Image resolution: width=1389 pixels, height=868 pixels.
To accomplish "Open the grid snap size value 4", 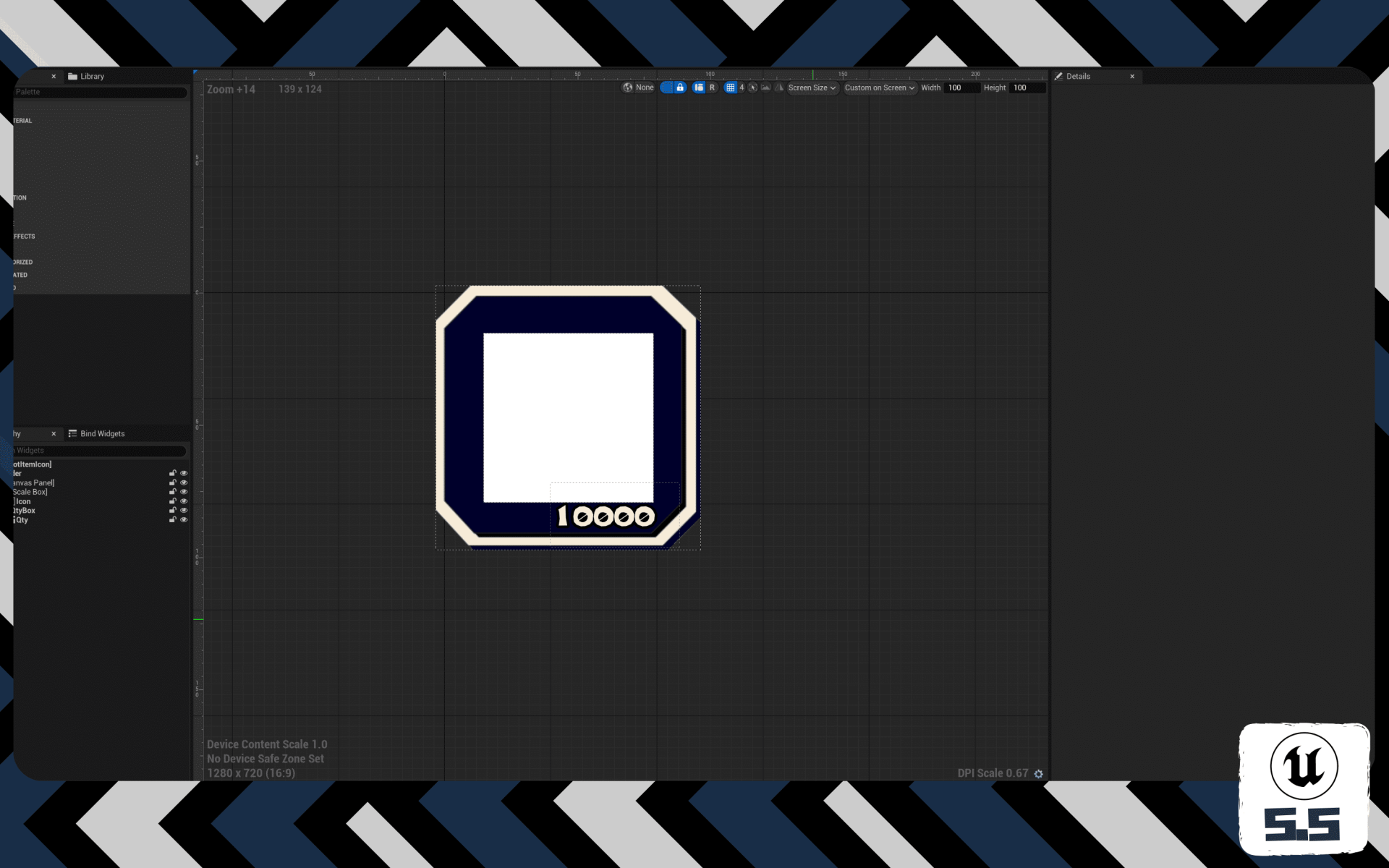I will click(742, 88).
